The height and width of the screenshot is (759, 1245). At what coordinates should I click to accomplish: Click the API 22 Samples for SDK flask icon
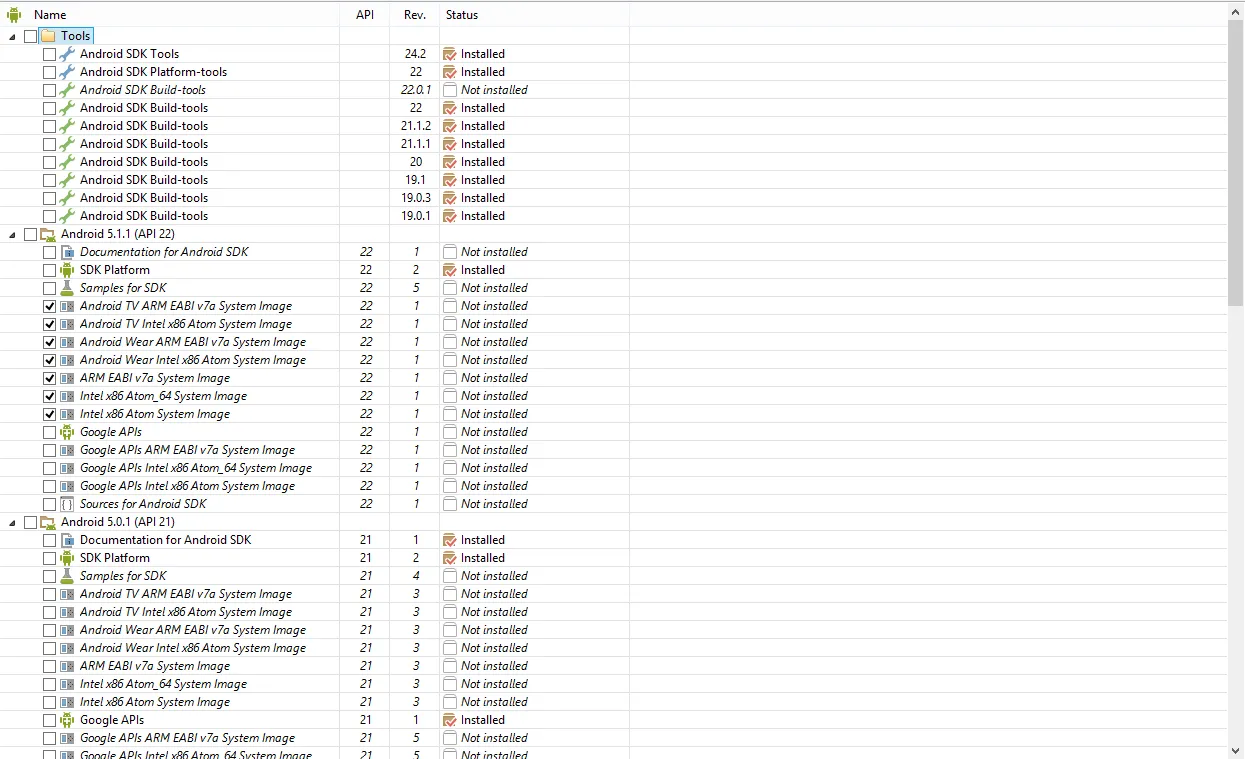coord(67,288)
